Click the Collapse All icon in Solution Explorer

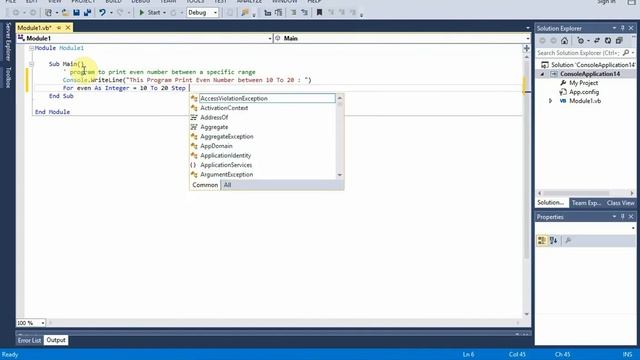619,40
